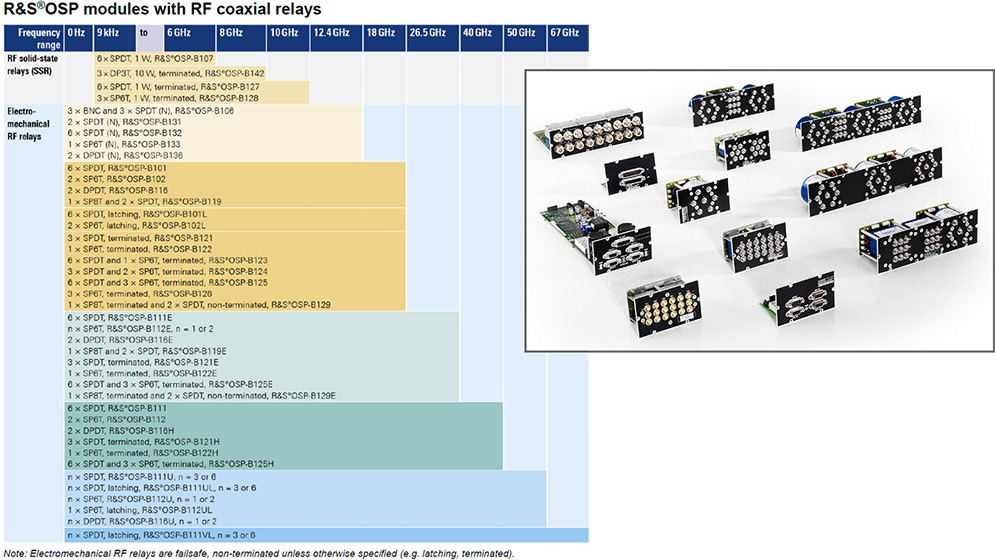995x560 pixels.
Task: Select '1 x SP6T, latching, OSP-B112UL'
Action: point(140,510)
